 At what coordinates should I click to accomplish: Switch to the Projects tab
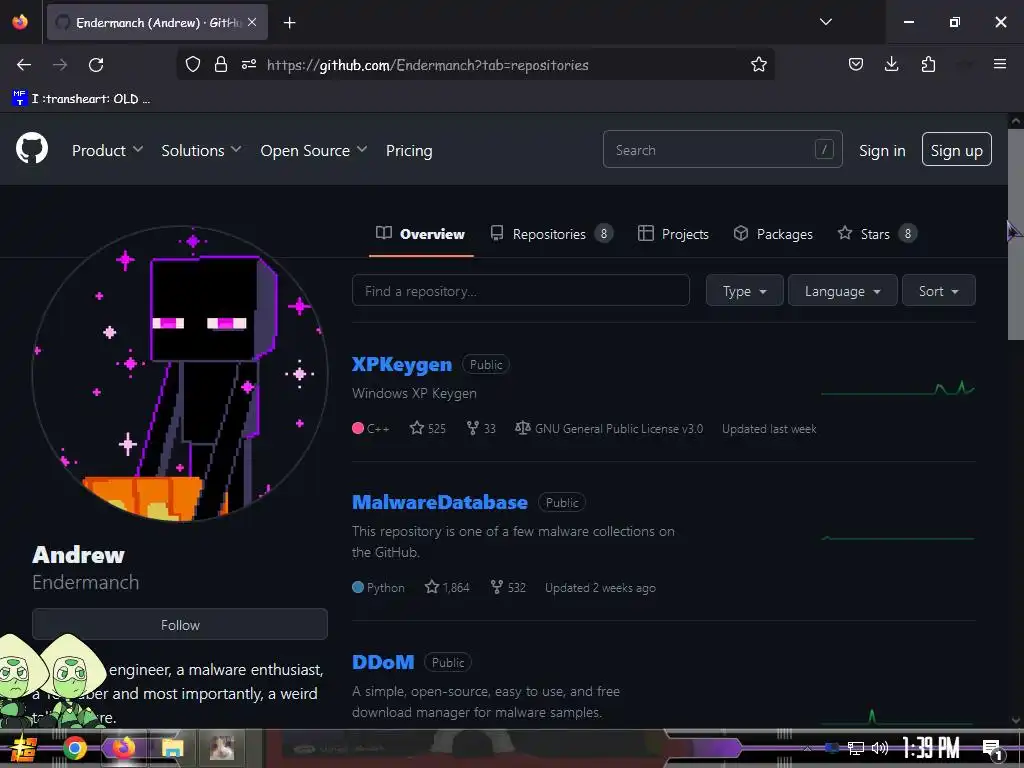(673, 234)
